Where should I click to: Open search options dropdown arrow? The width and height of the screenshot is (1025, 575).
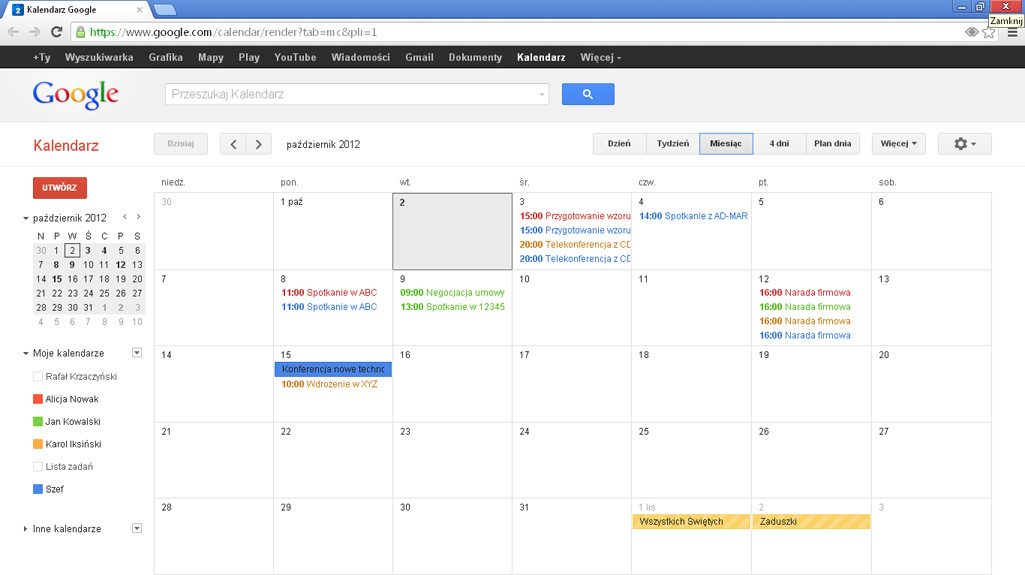tap(541, 95)
